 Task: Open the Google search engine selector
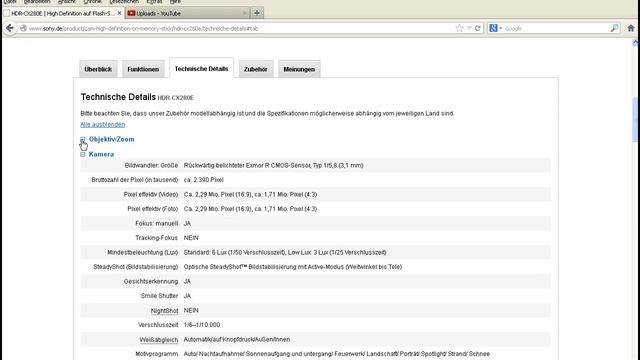coord(495,28)
